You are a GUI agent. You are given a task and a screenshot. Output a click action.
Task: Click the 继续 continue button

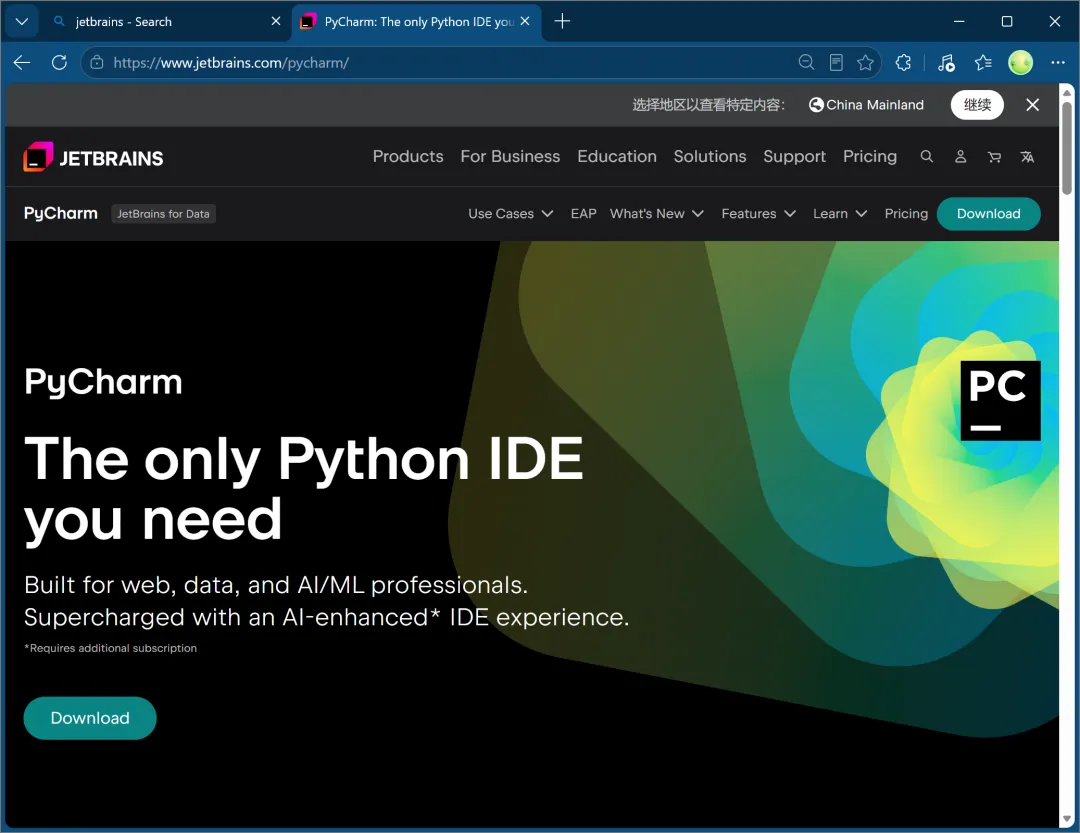click(977, 105)
